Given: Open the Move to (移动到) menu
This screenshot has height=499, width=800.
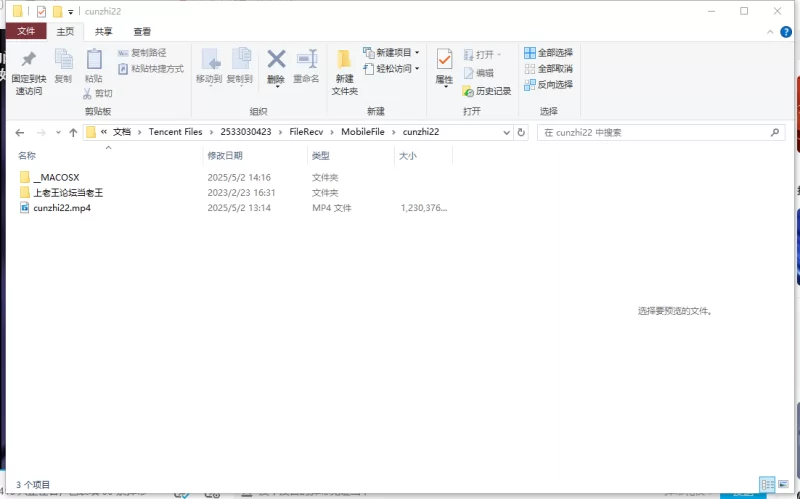Looking at the screenshot, I should click(x=209, y=67).
